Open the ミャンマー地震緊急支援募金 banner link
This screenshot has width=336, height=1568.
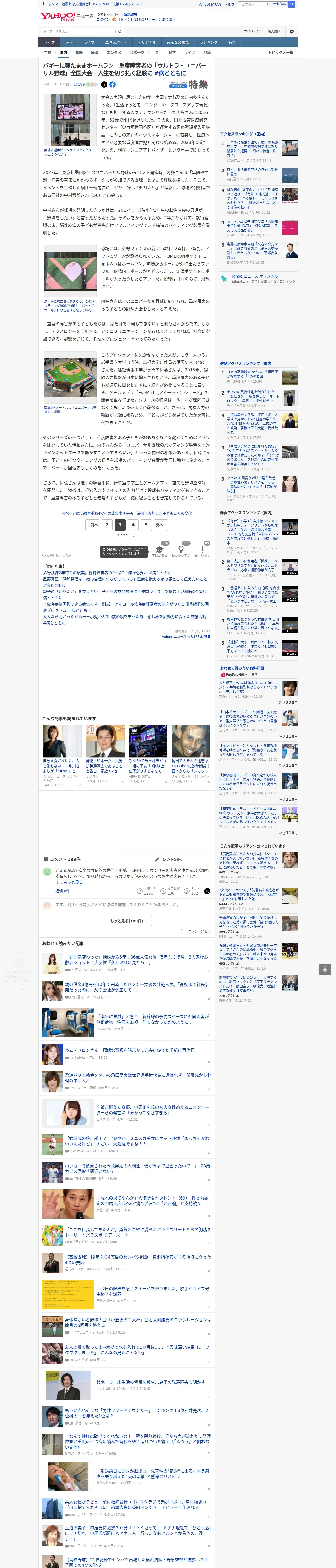coord(92,4)
